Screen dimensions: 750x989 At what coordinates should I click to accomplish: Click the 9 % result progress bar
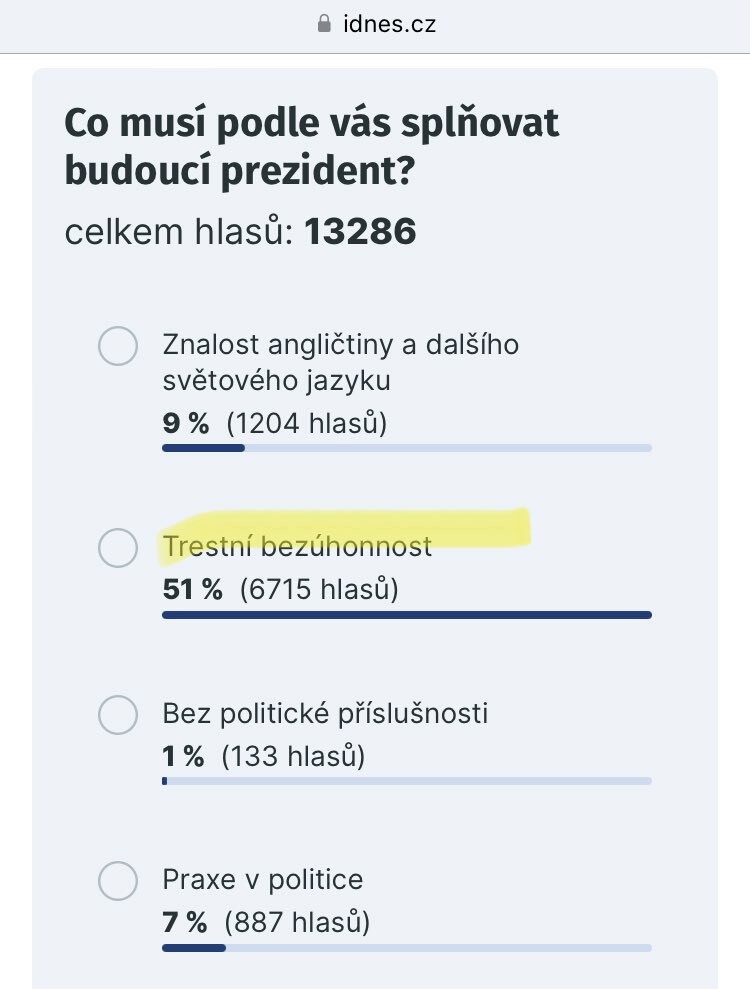coord(407,448)
